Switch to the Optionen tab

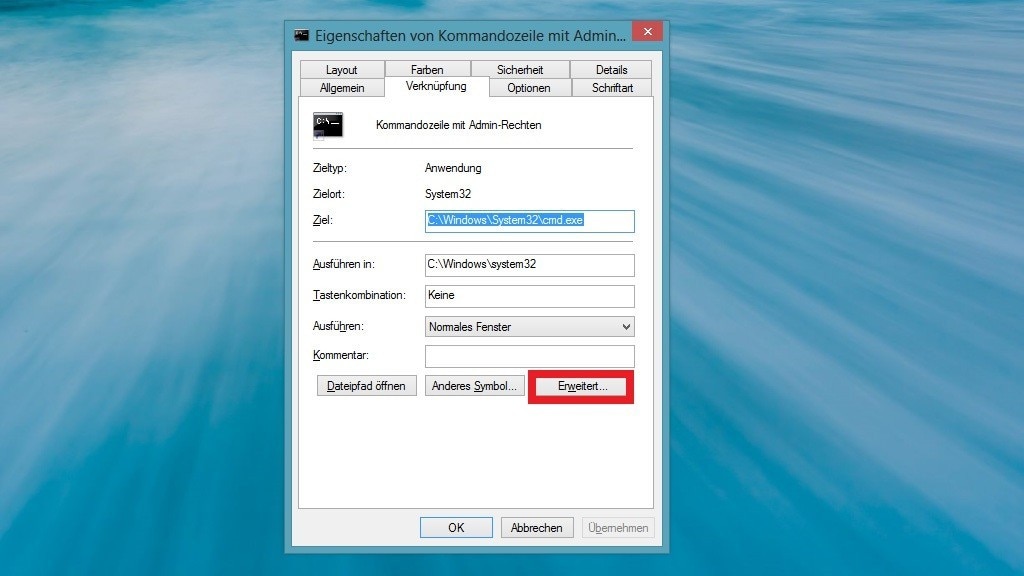(529, 88)
